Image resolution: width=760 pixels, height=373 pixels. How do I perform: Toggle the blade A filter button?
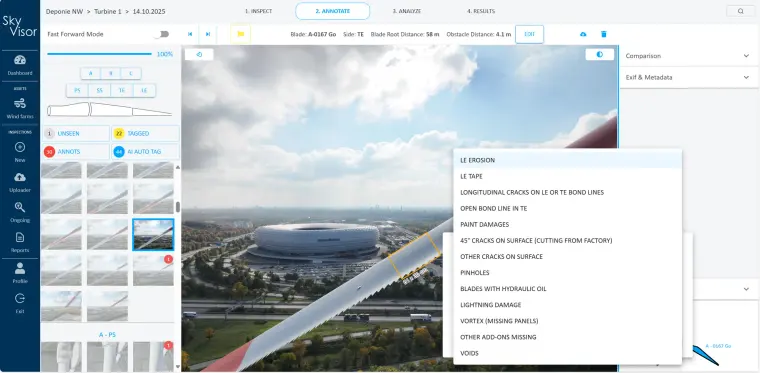[x=90, y=74]
